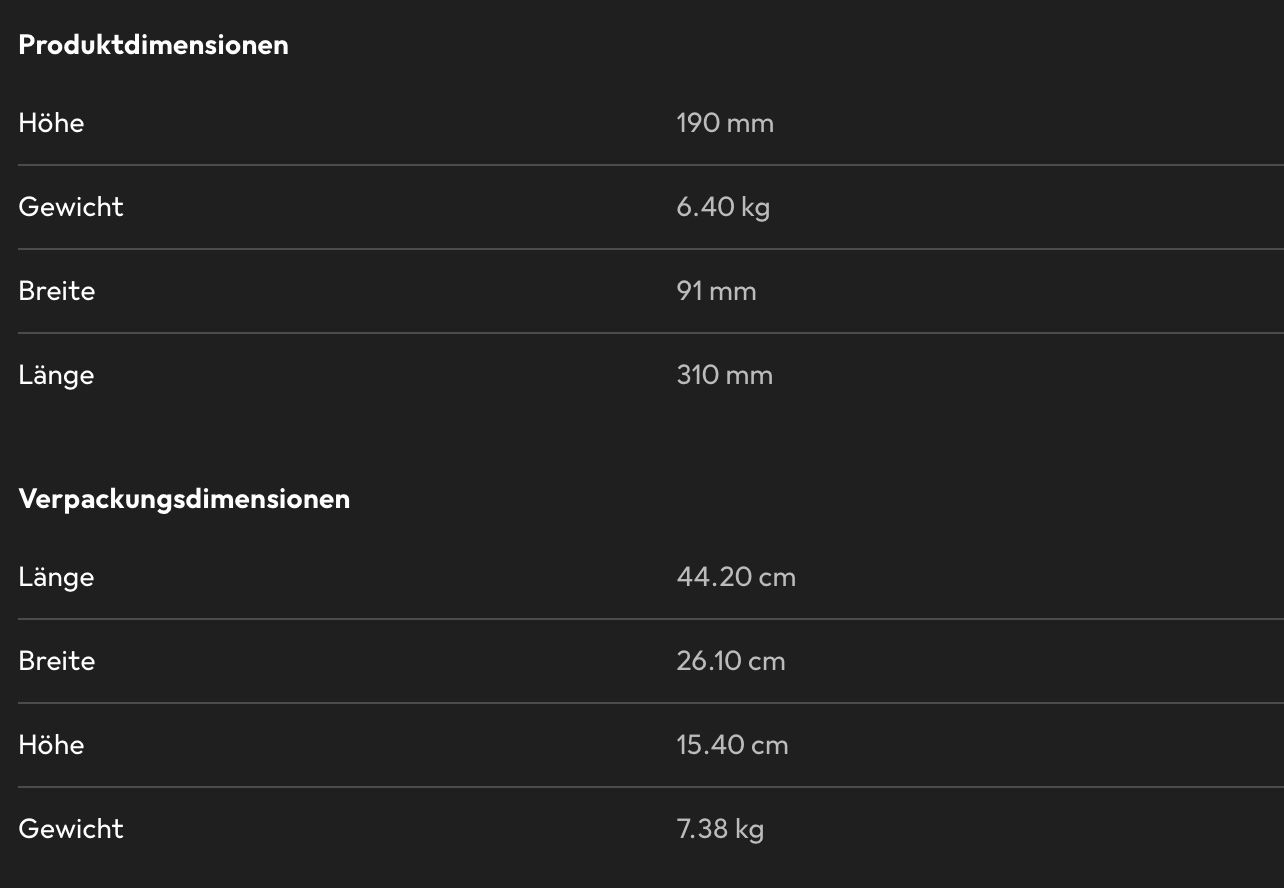Image resolution: width=1284 pixels, height=888 pixels.
Task: Click the divider below product Höhe row
Action: click(651, 165)
